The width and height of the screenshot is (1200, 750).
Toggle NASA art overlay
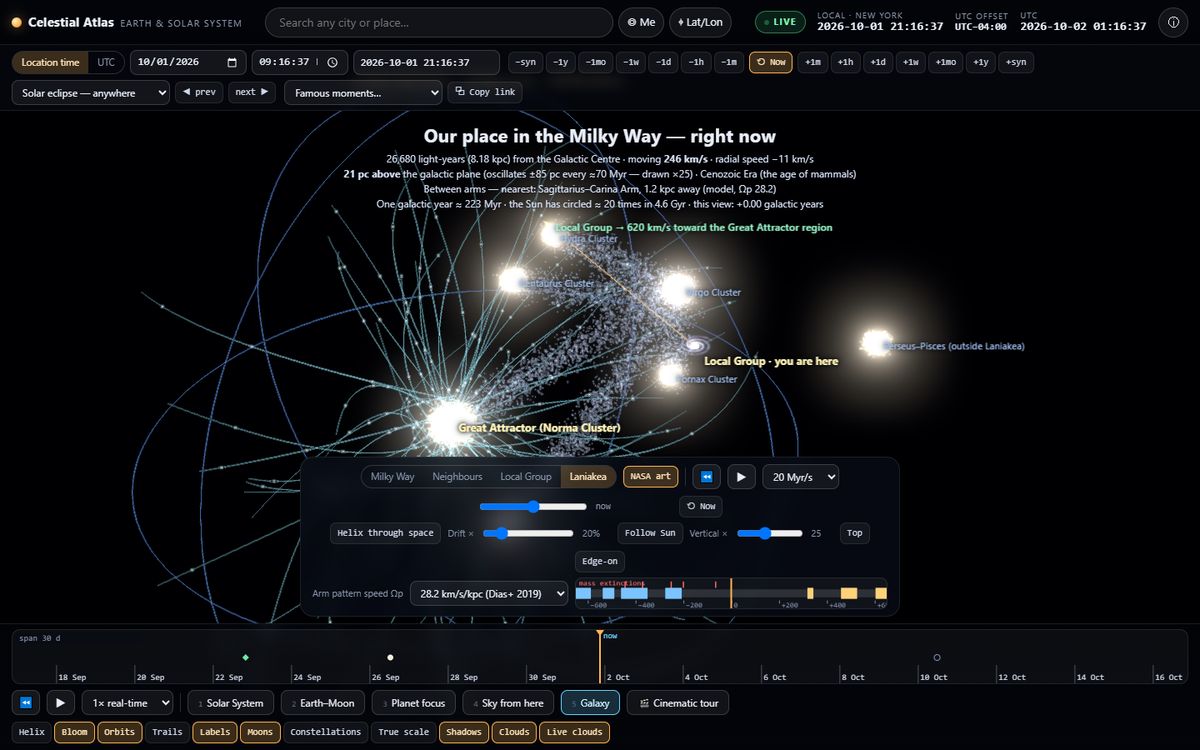point(650,477)
